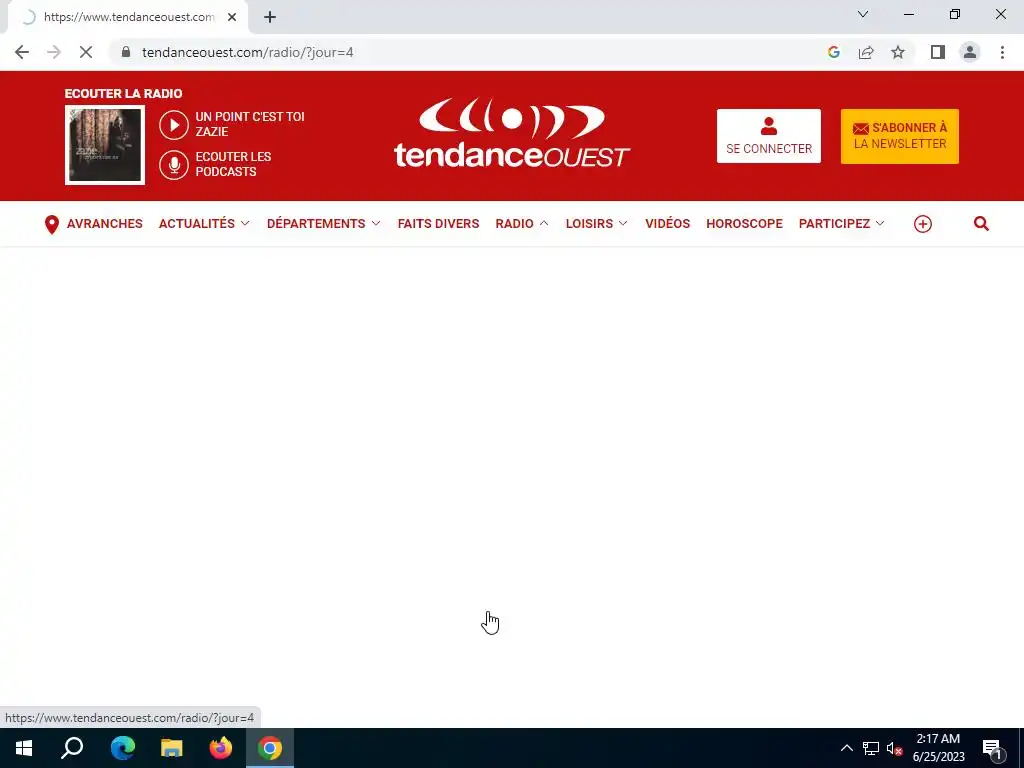The width and height of the screenshot is (1024, 768).
Task: Open the clock showing 2:17 AM
Action: pyautogui.click(x=938, y=748)
